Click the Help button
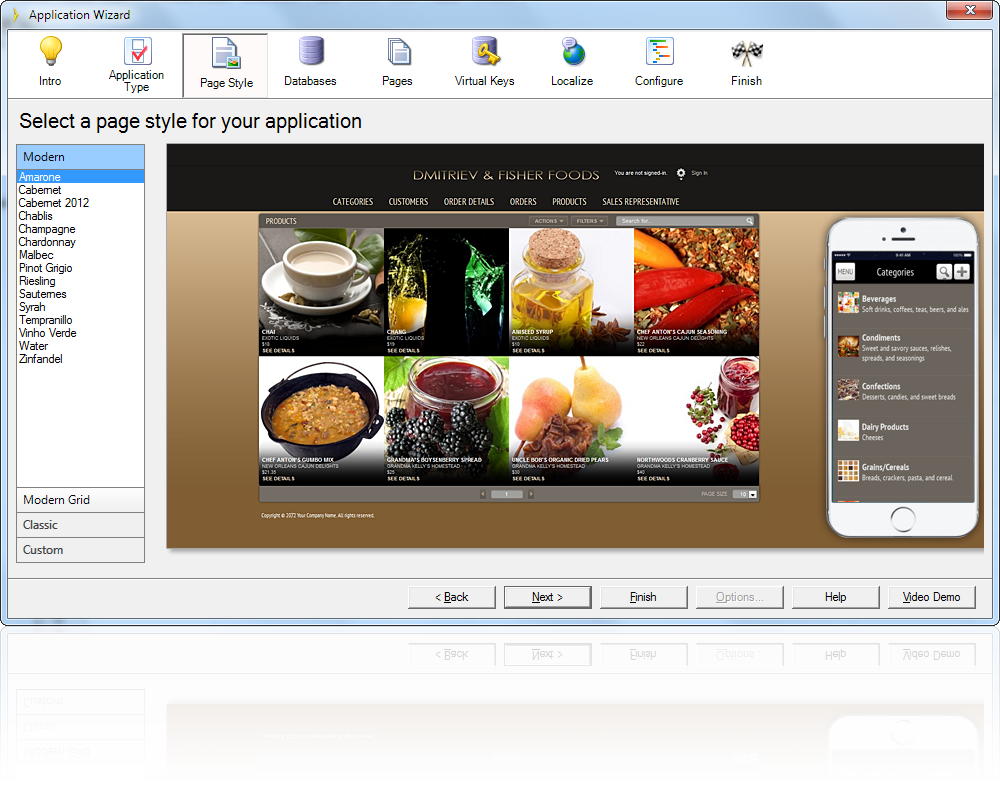 tap(835, 597)
